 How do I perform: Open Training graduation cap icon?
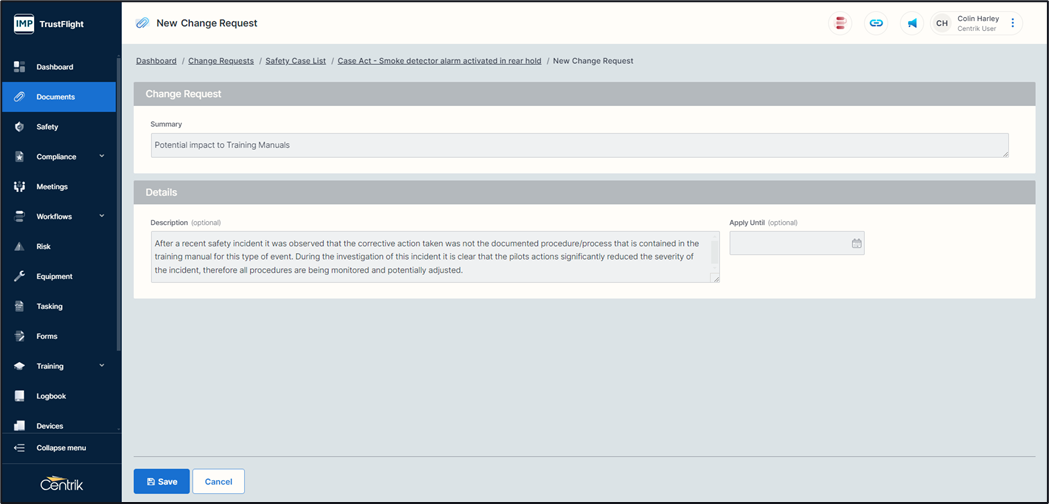click(19, 366)
